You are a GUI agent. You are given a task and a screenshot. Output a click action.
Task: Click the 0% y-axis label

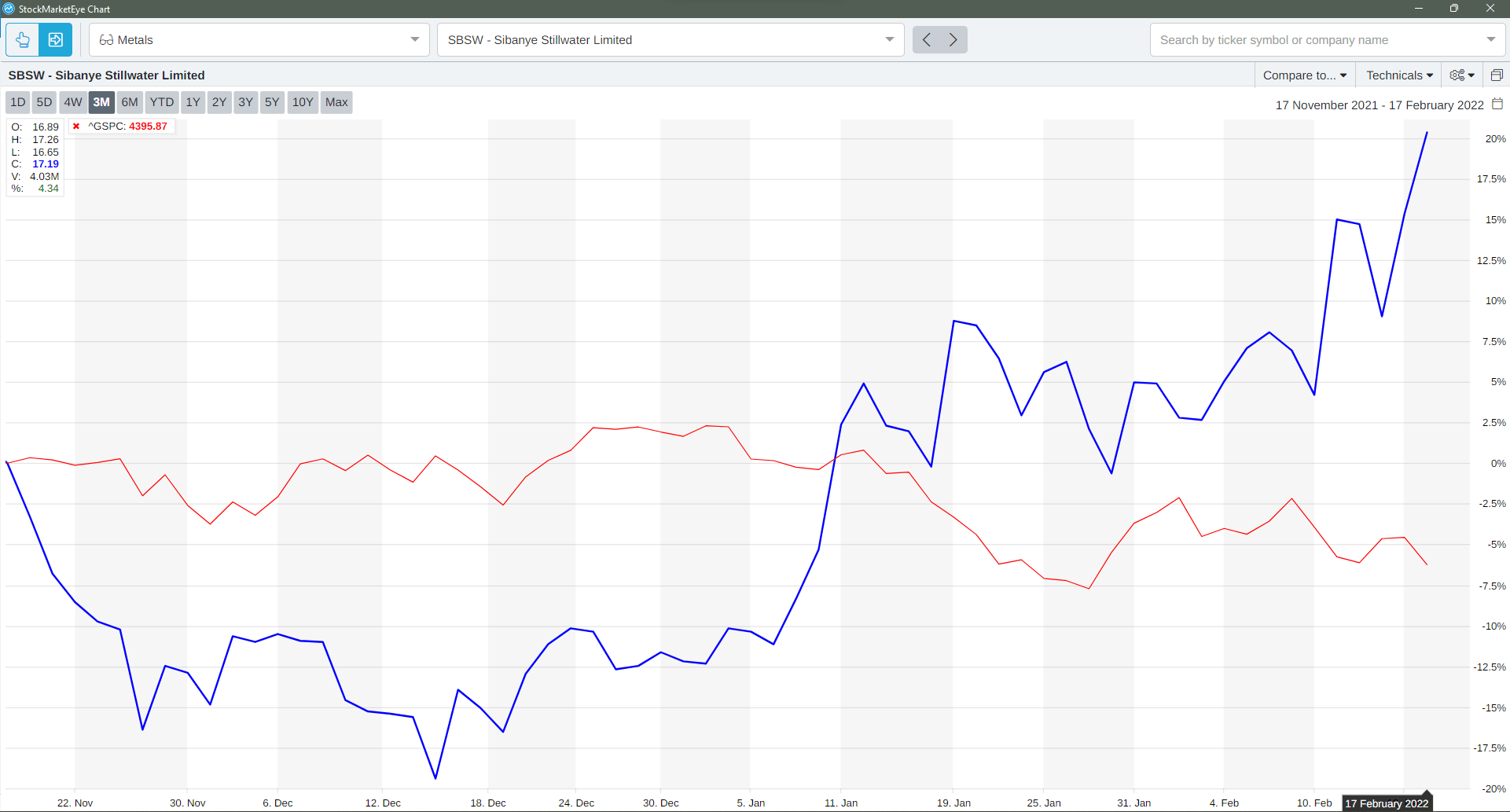click(x=1498, y=464)
